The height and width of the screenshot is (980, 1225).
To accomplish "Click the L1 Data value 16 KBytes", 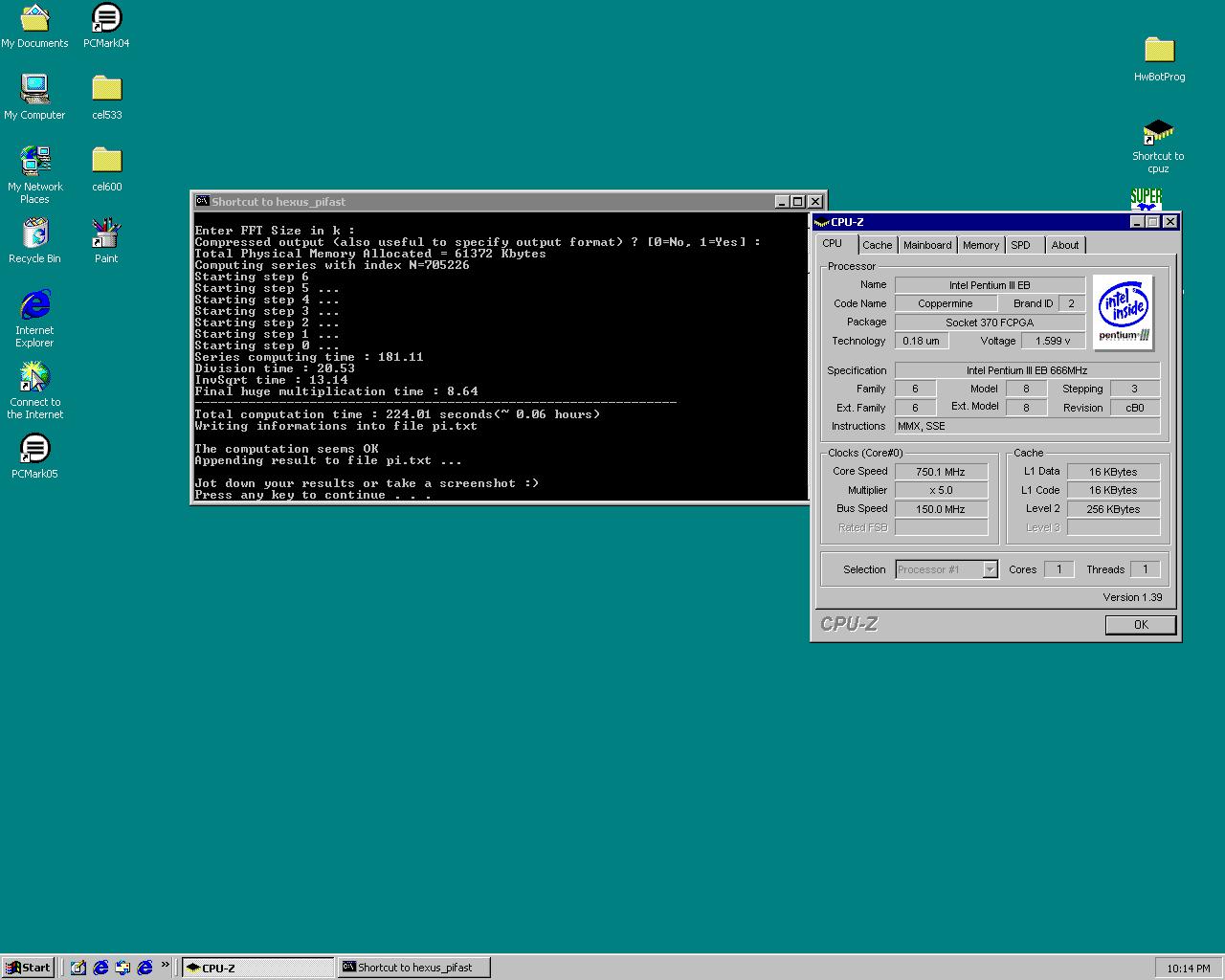I will coord(1113,472).
